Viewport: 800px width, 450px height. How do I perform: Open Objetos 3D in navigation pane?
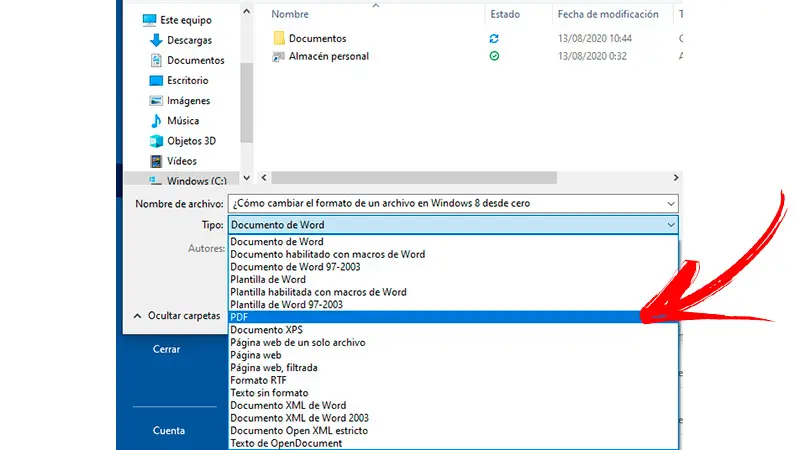coord(191,141)
